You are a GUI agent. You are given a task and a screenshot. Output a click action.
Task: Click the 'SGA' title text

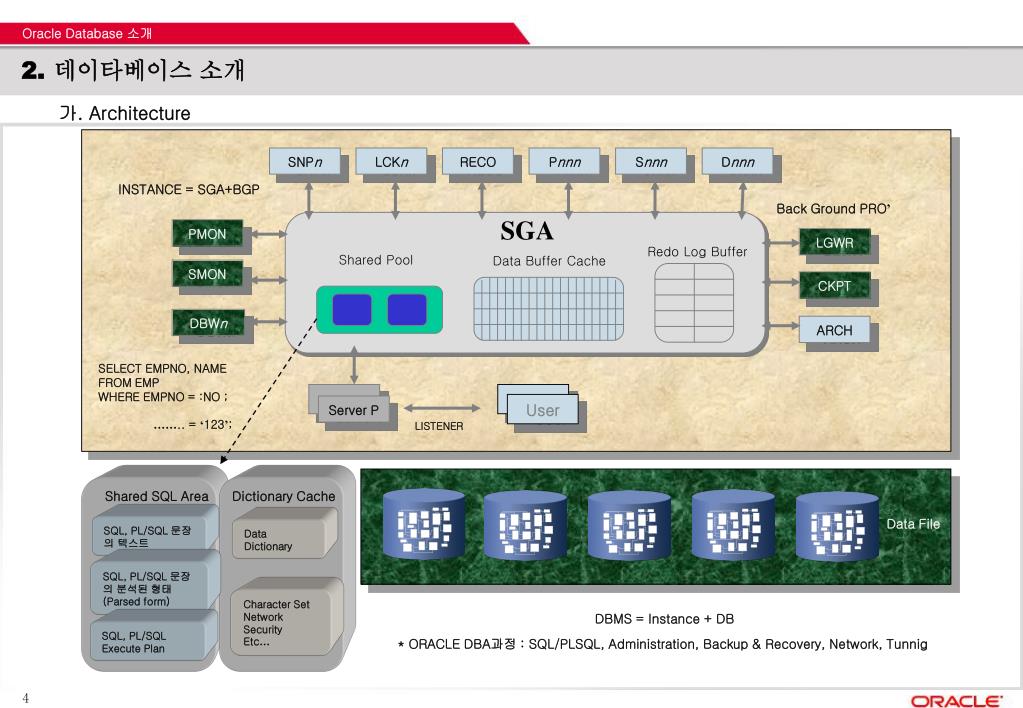pos(527,231)
